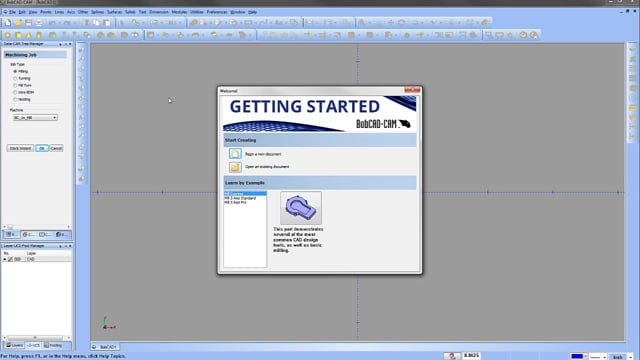
Task: Click the Save diskette toolbar icon
Action: 29,23
